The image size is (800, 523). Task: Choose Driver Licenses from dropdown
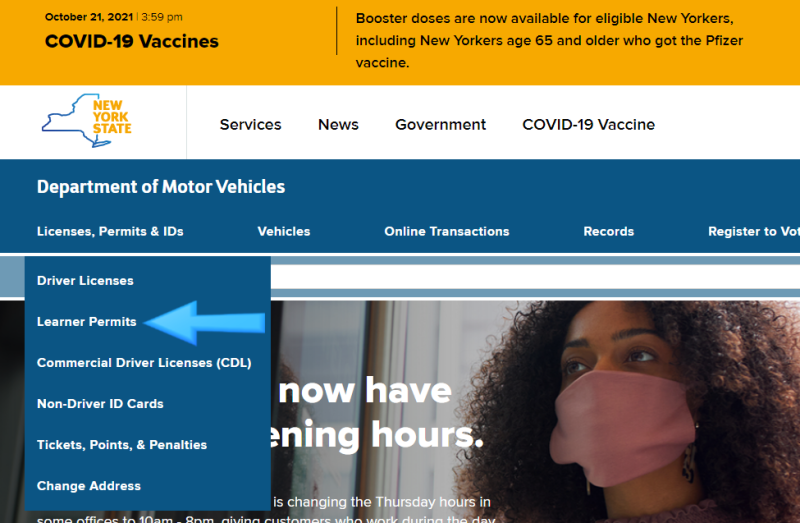click(85, 281)
